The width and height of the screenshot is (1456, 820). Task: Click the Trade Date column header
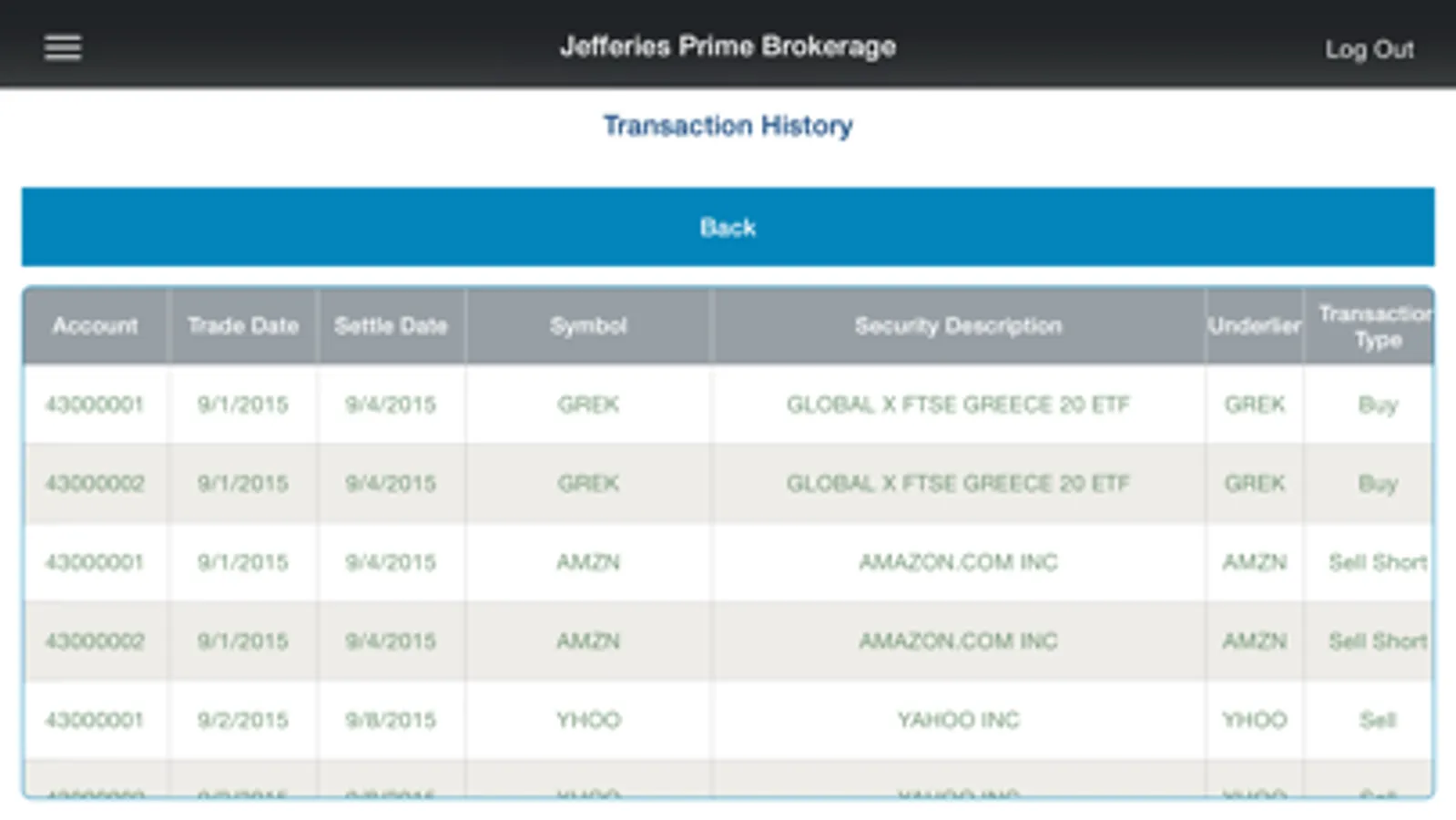pyautogui.click(x=243, y=326)
